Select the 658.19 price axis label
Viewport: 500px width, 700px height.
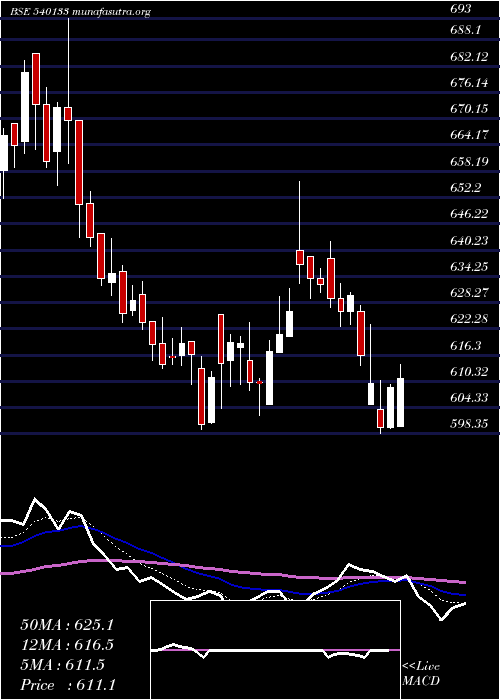(x=470, y=161)
